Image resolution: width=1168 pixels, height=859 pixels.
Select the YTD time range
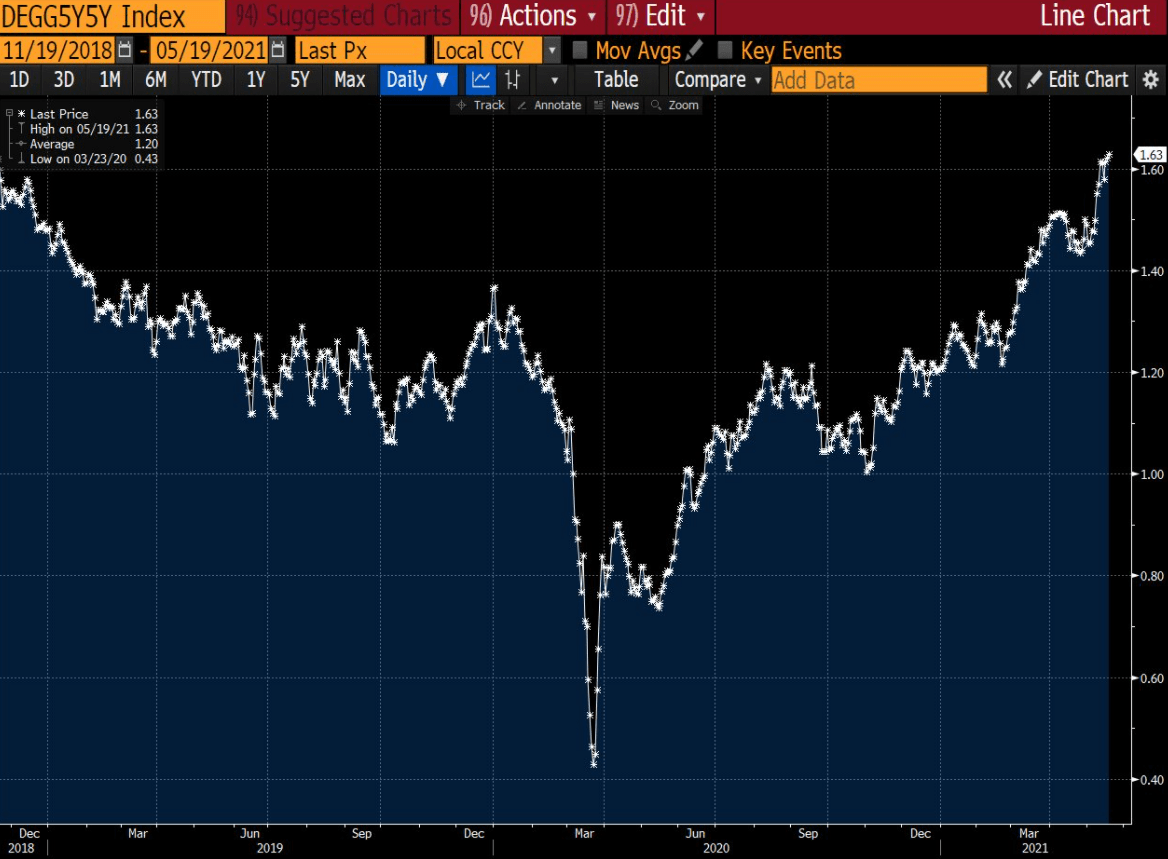point(206,79)
